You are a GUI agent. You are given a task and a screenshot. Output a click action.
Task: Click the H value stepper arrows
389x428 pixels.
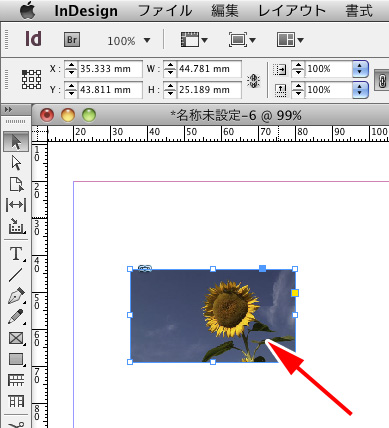pos(170,90)
